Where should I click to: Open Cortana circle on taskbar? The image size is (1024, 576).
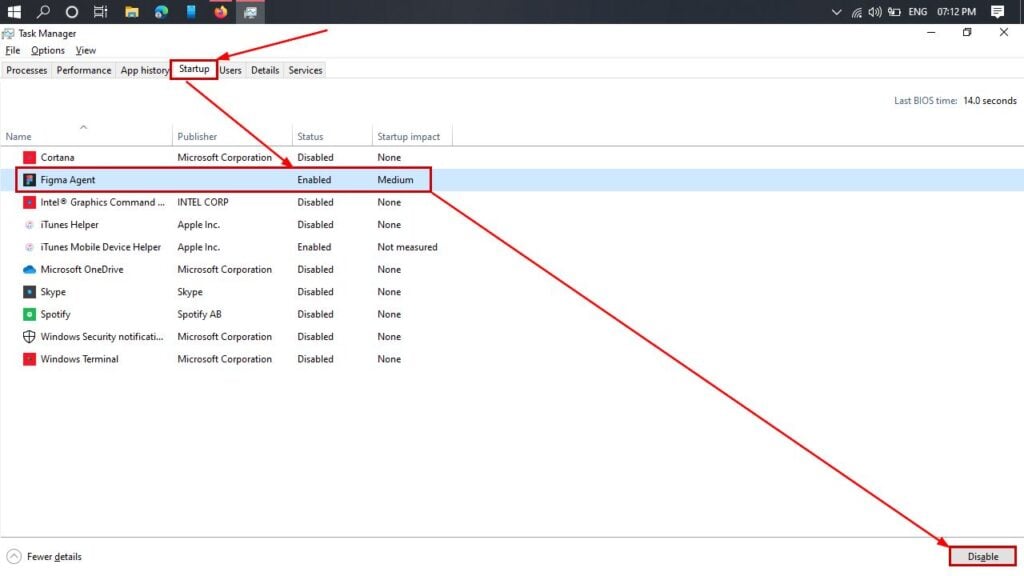tap(72, 12)
